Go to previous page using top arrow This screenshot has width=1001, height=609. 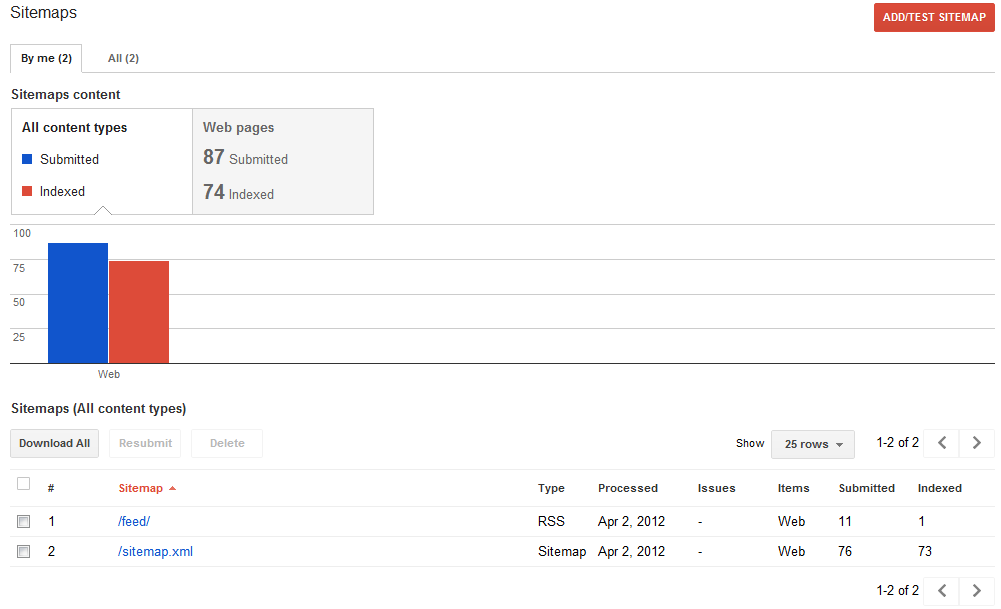click(x=942, y=442)
